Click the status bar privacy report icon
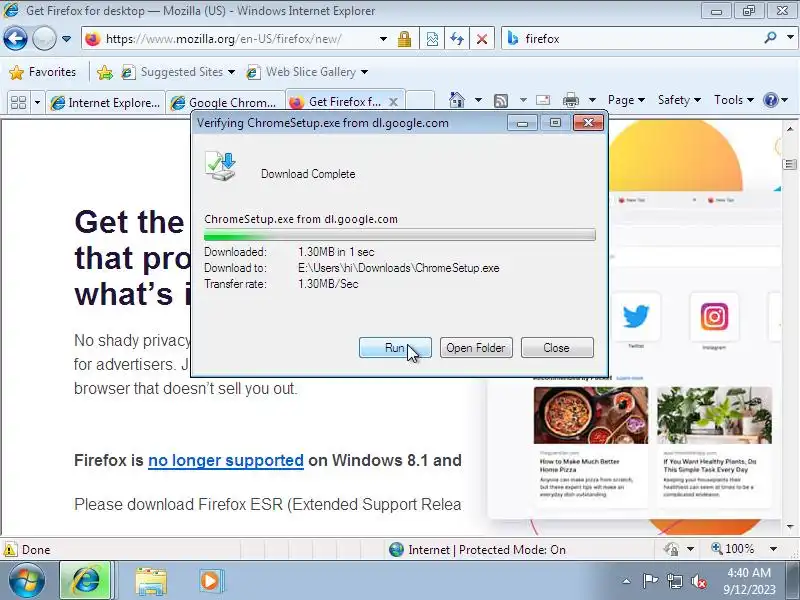Screen dimensions: 800x600 tap(671, 549)
